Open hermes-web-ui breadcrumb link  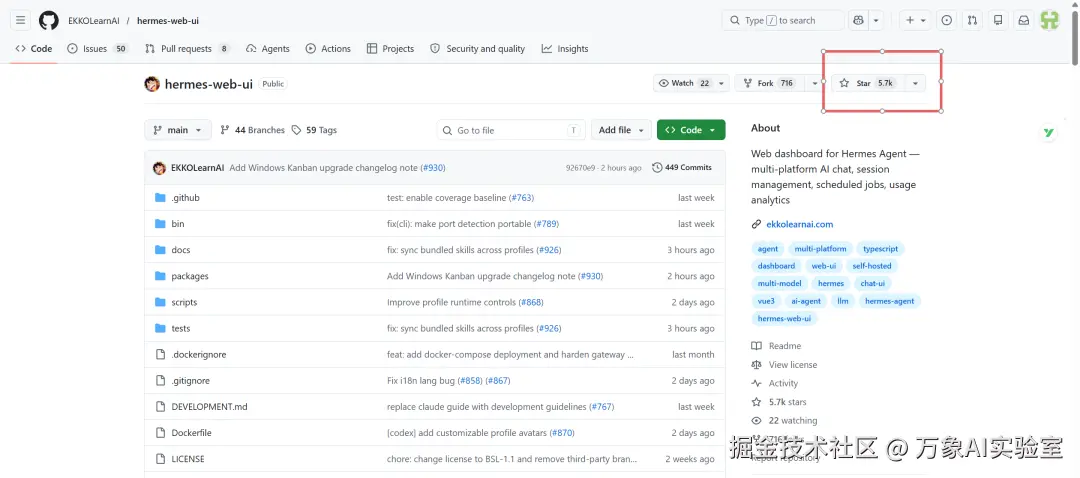click(168, 21)
